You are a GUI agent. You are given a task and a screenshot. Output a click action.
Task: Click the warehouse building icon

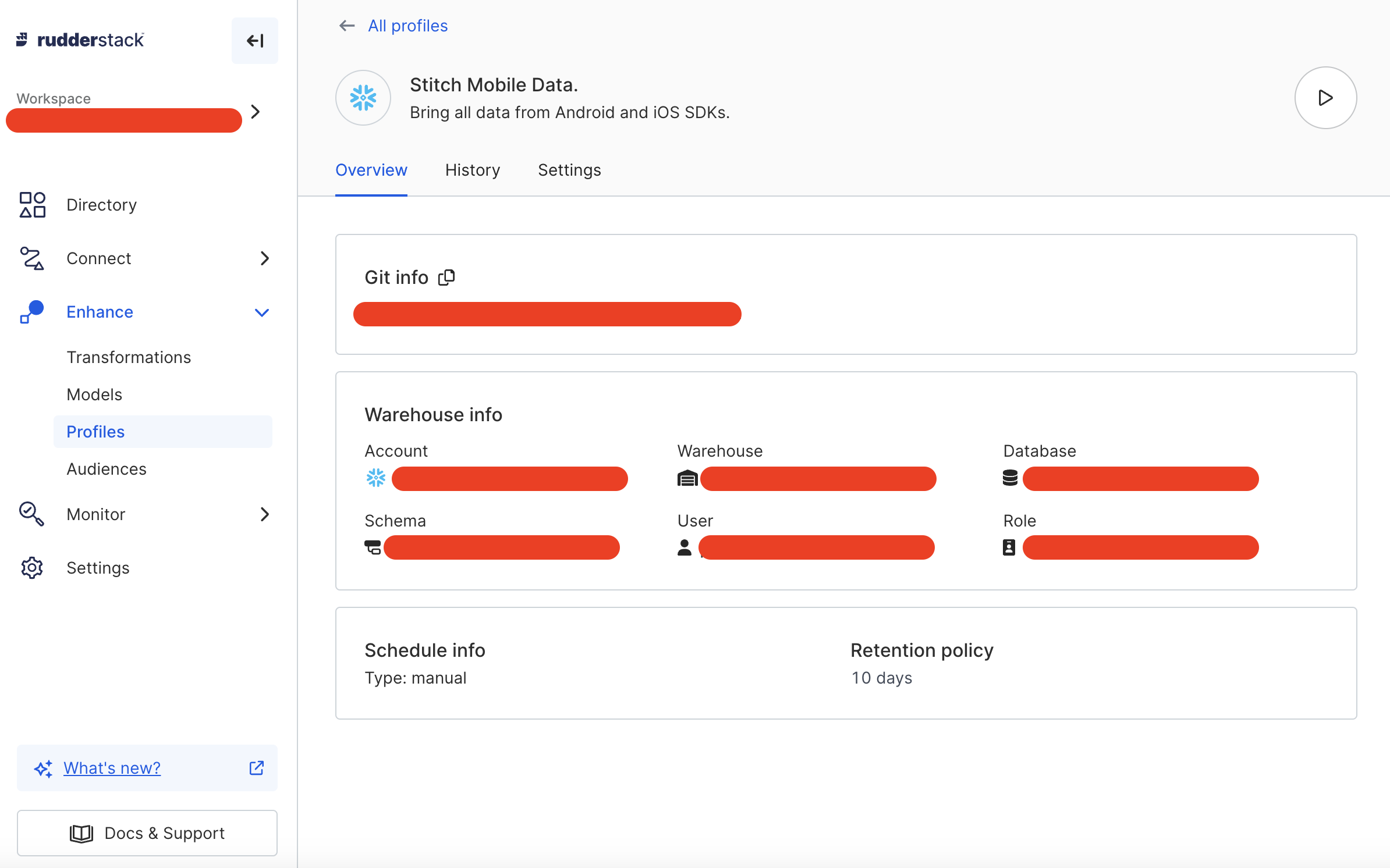pyautogui.click(x=687, y=478)
